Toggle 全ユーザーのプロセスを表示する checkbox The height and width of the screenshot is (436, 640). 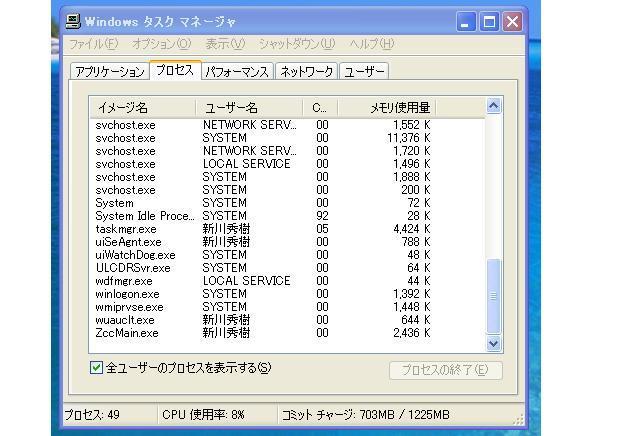pos(96,367)
